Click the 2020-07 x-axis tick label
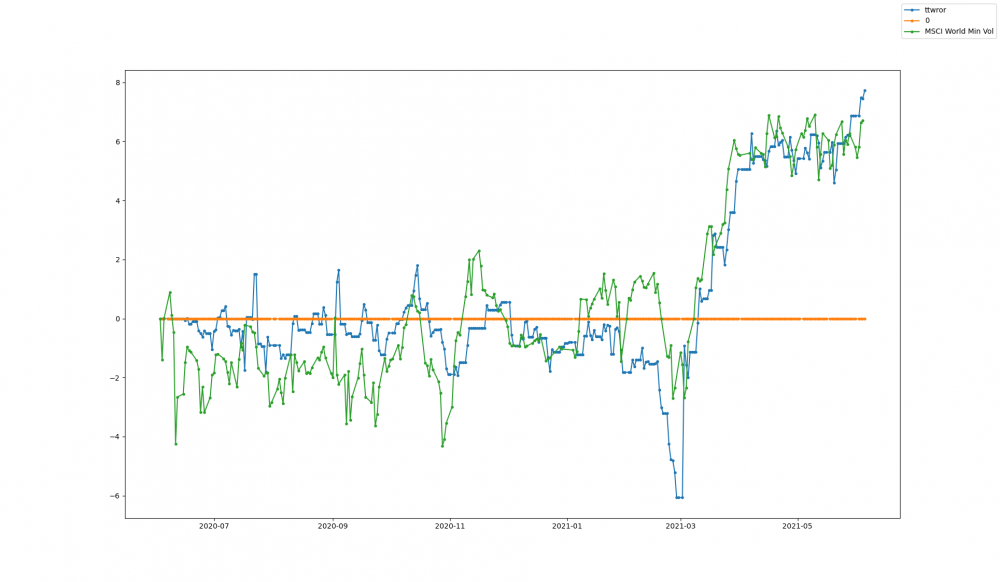 [214, 526]
